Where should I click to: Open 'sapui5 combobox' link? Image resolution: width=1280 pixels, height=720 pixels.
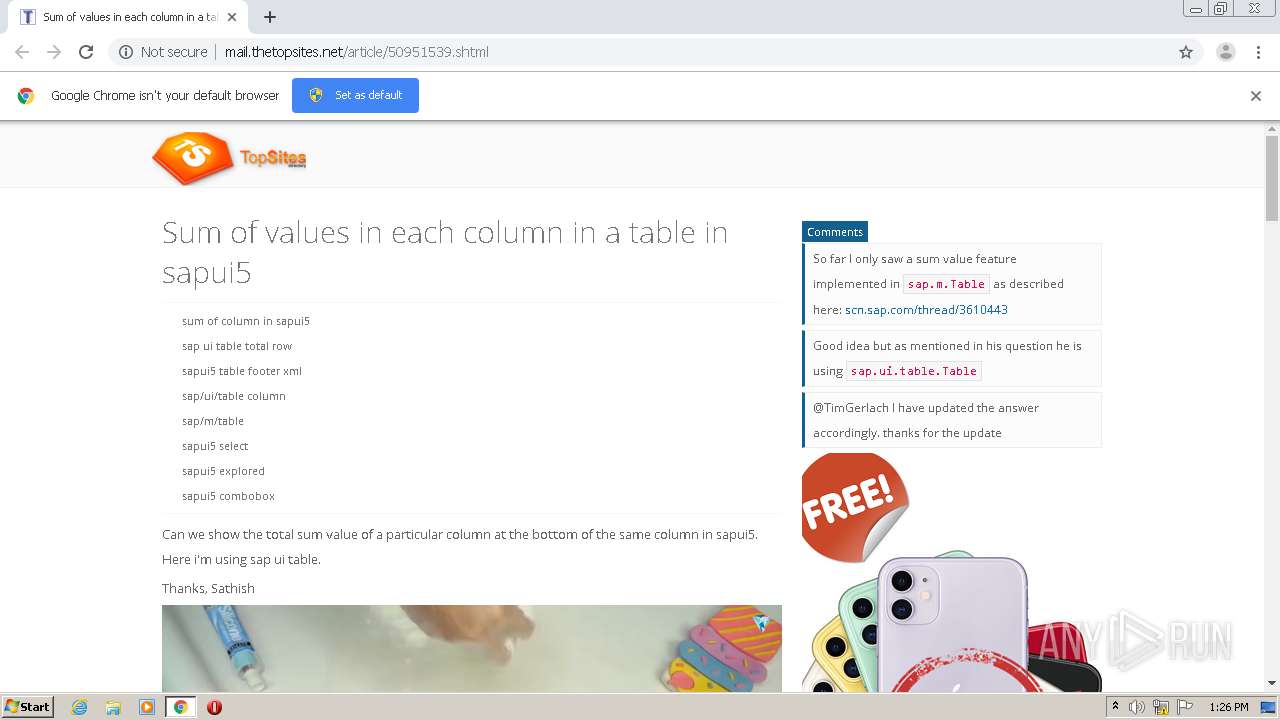(x=228, y=496)
